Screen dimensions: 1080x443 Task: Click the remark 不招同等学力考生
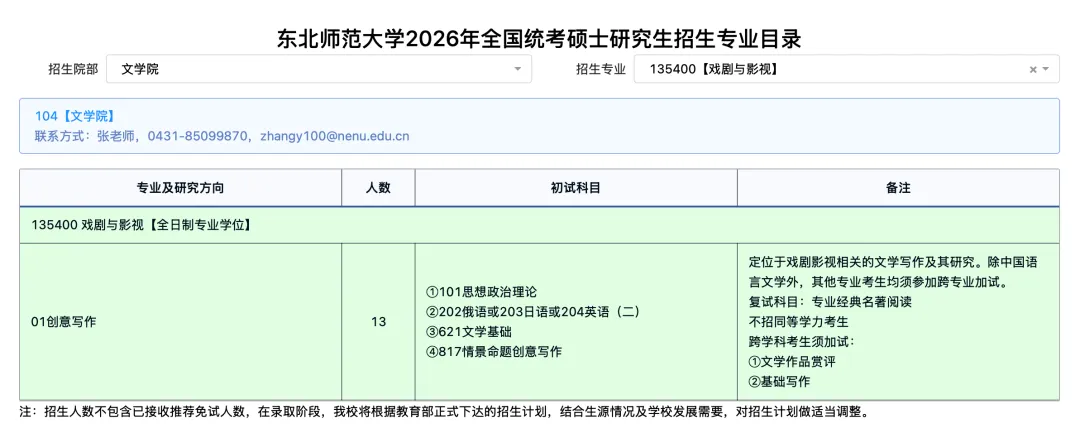[798, 322]
